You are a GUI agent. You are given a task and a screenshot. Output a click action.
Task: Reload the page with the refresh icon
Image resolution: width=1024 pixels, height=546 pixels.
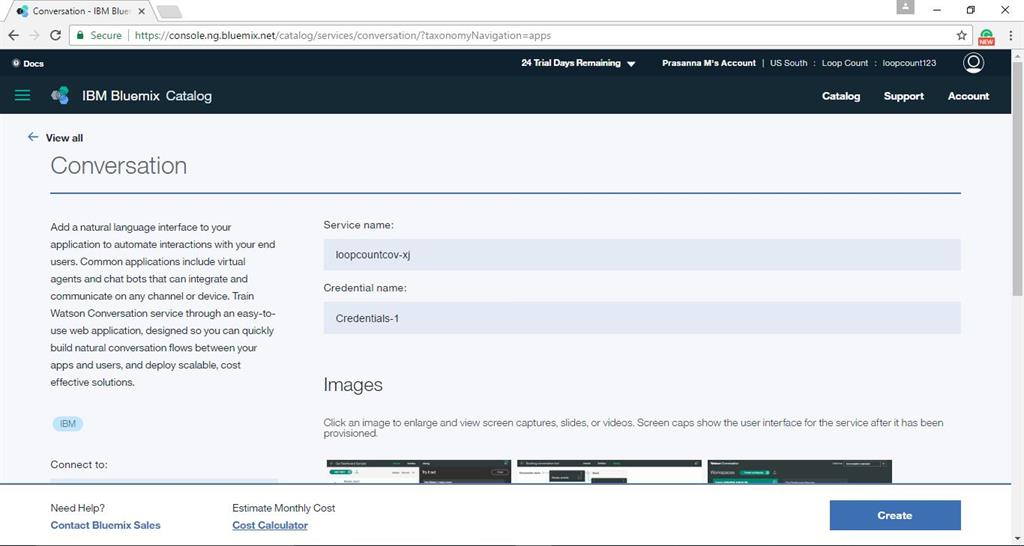pos(56,35)
